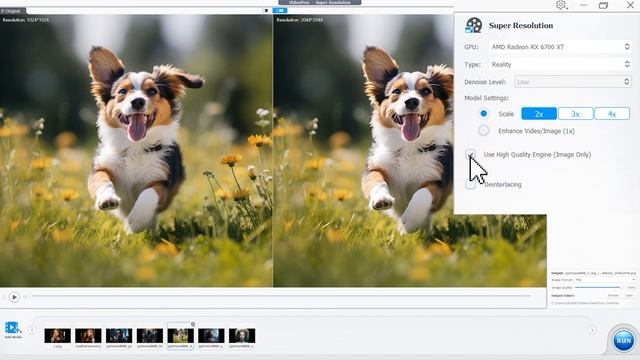Click the blue RUN button

pos(623,340)
